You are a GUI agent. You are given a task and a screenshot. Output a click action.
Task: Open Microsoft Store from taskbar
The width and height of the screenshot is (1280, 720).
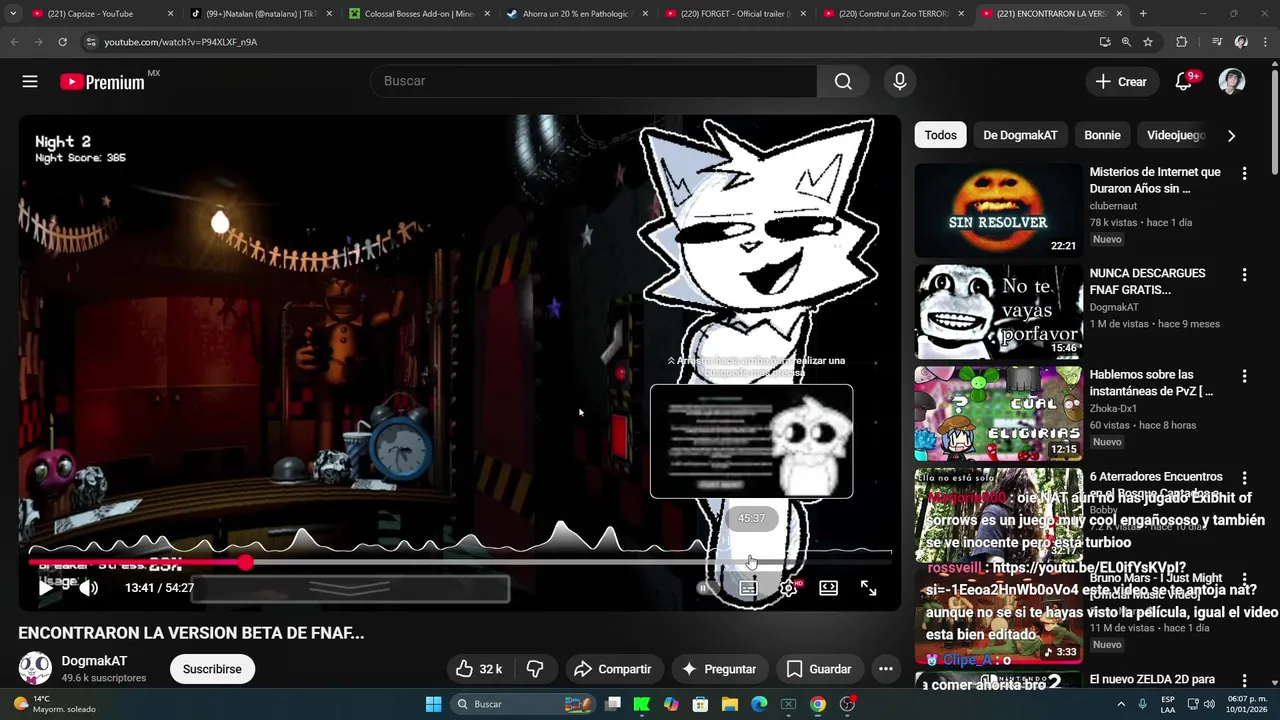point(701,704)
